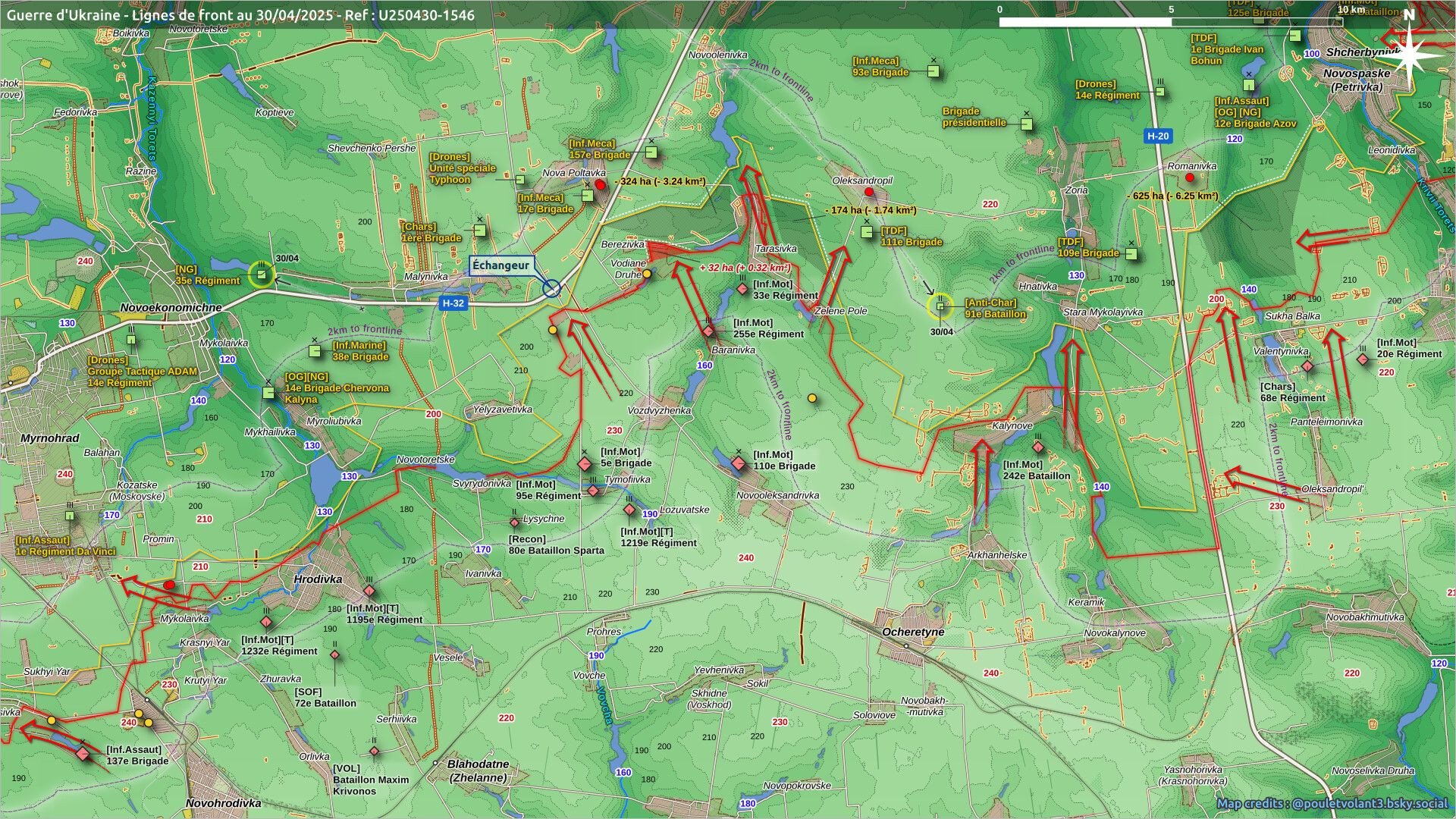Click the '- 625 ha (- 6.25 km²)' label
This screenshot has height=819, width=1456.
(1173, 196)
